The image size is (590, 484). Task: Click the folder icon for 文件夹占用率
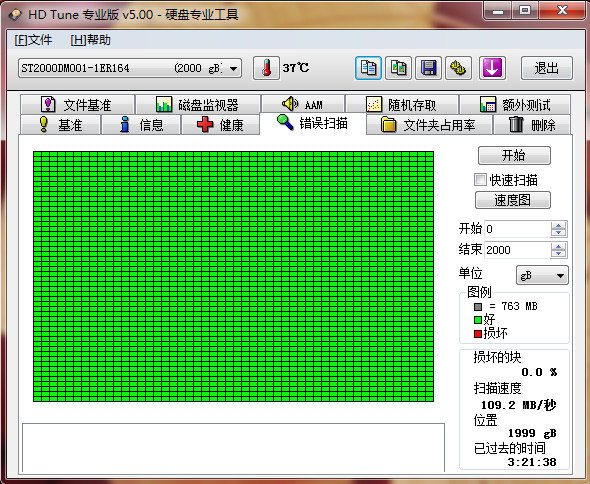coord(388,124)
